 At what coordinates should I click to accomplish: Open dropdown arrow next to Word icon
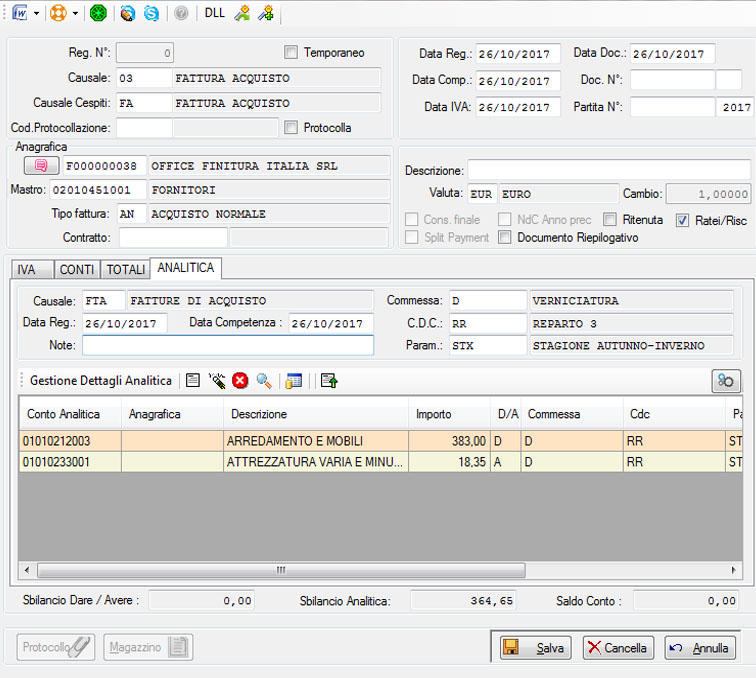36,14
